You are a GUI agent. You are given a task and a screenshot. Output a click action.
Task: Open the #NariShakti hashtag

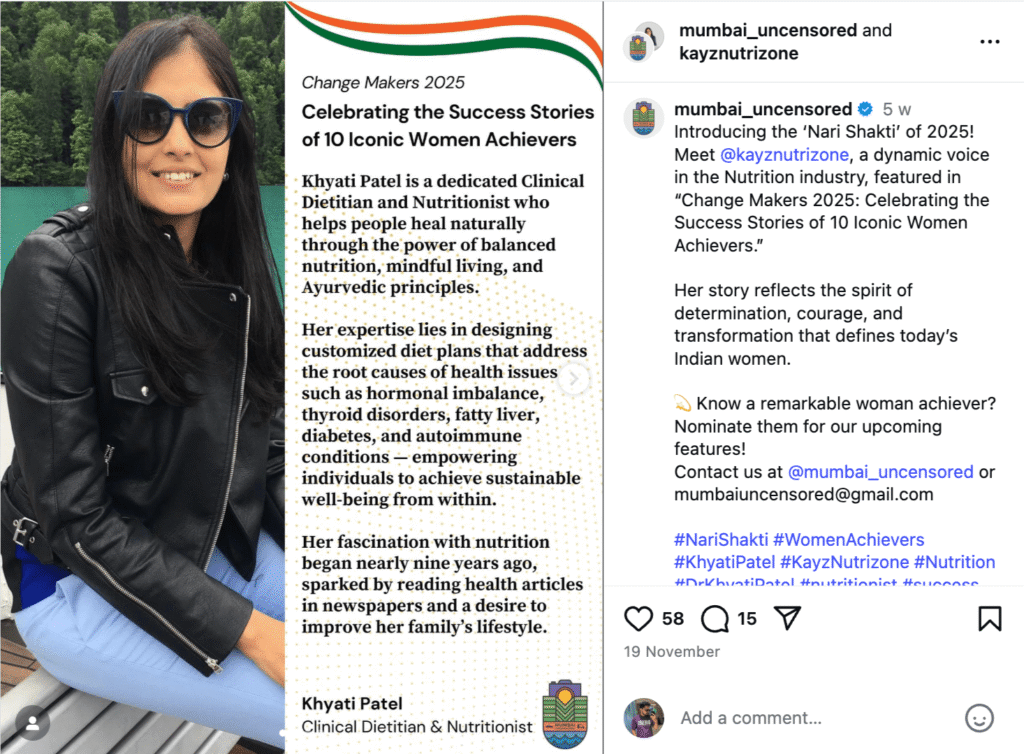coord(721,540)
